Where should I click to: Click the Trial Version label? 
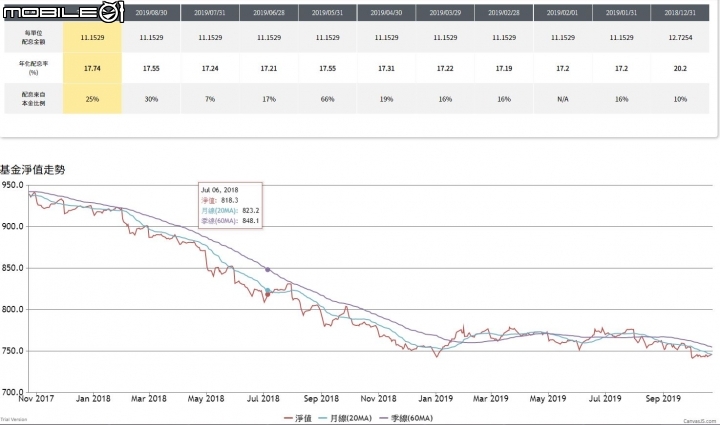[x=14, y=419]
